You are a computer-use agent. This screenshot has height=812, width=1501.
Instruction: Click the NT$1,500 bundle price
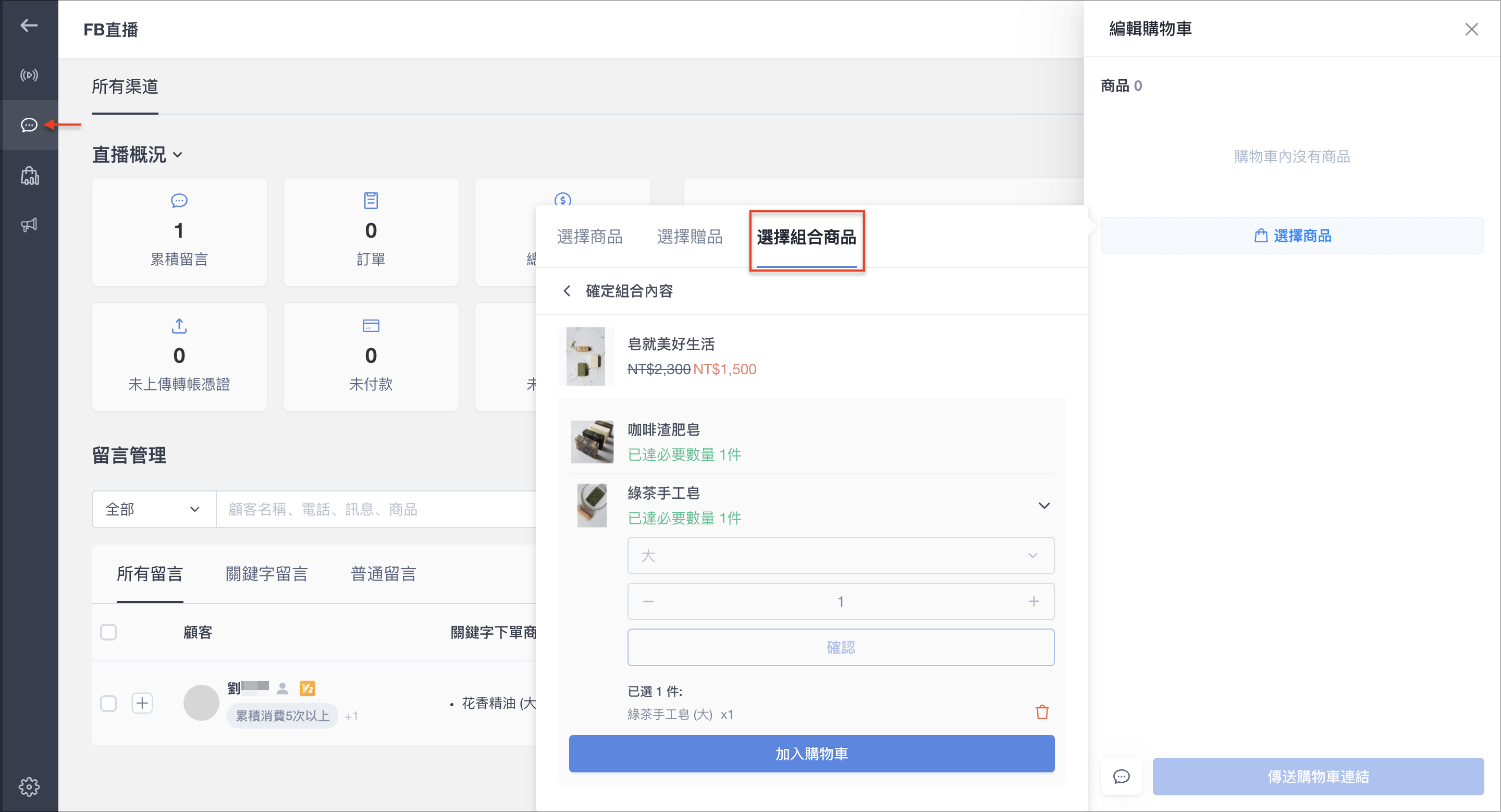point(724,370)
